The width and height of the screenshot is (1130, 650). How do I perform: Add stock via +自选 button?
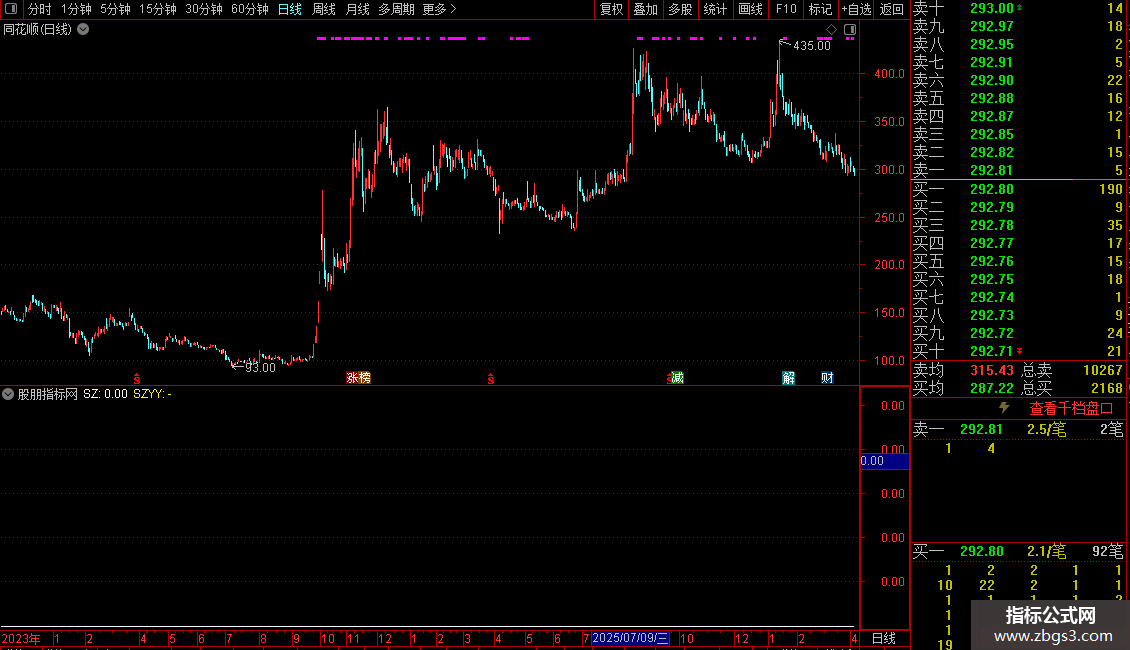pos(857,9)
